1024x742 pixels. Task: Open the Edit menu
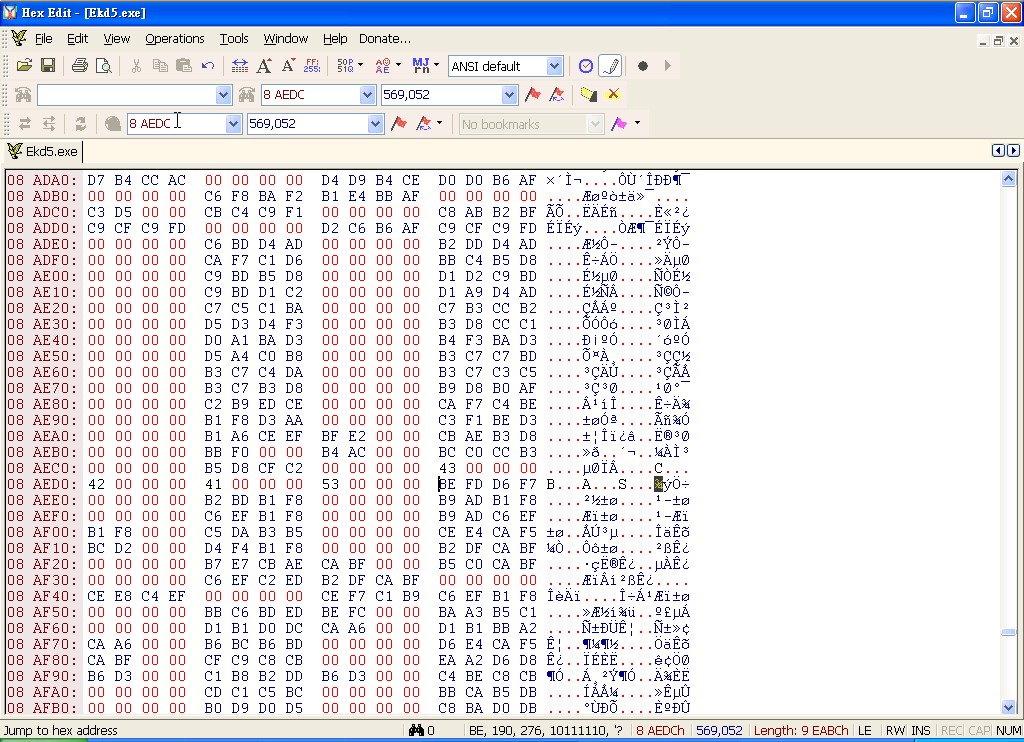pos(78,39)
